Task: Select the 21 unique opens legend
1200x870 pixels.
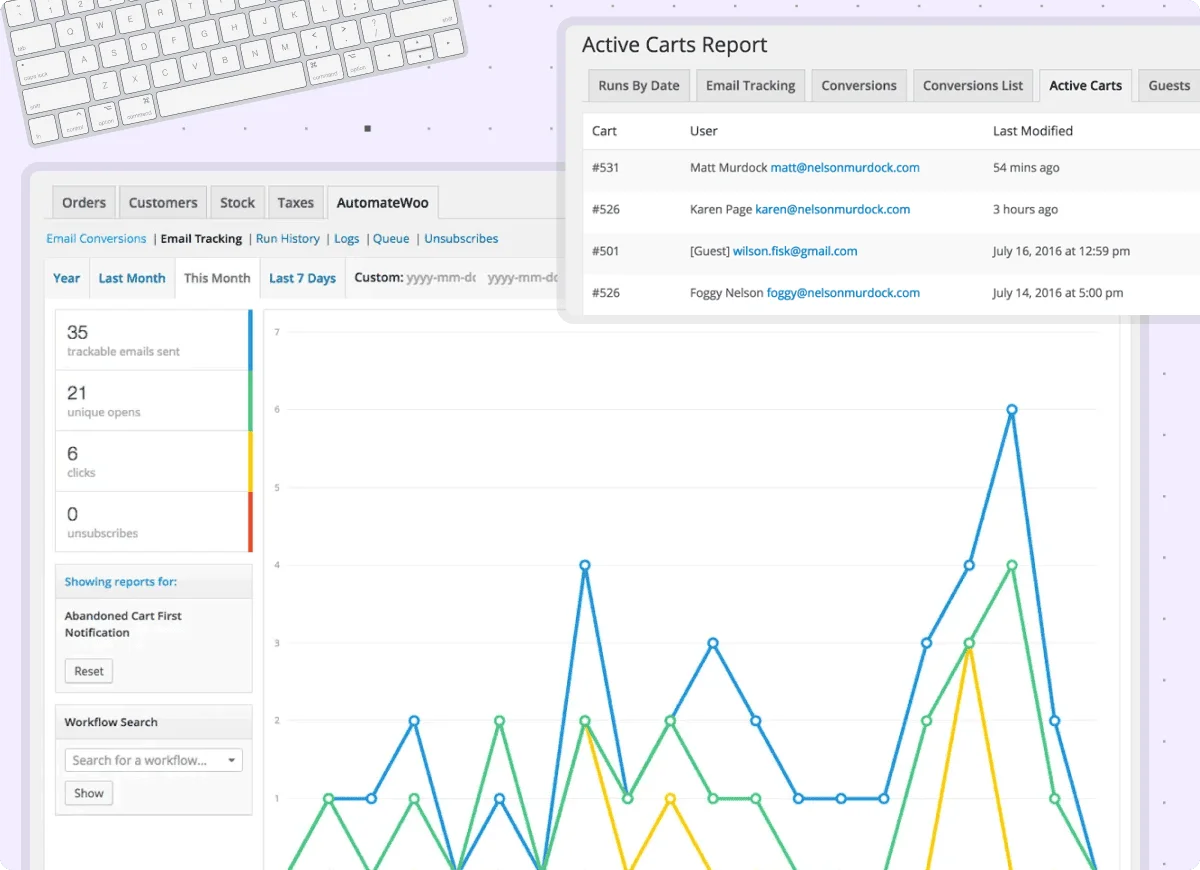Action: [x=153, y=401]
